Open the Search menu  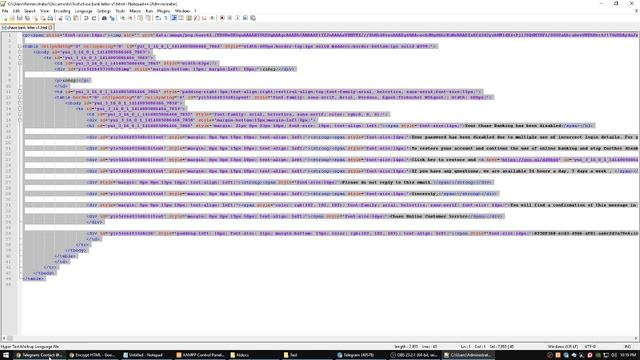[x=30, y=11]
